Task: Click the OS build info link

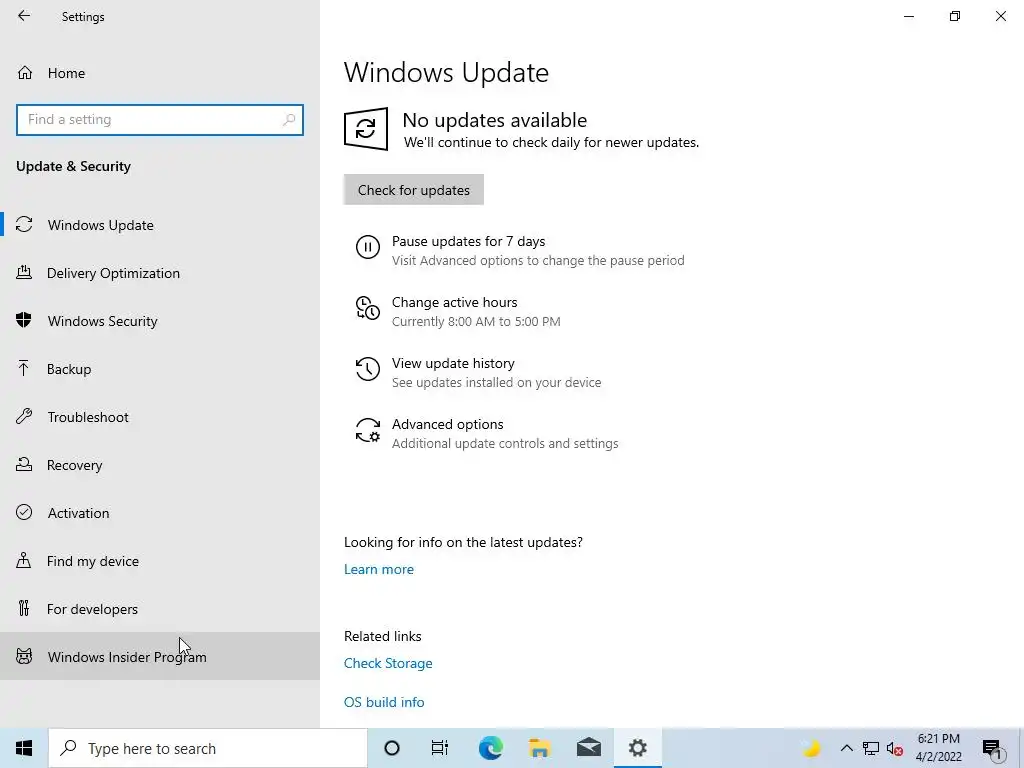Action: [384, 702]
